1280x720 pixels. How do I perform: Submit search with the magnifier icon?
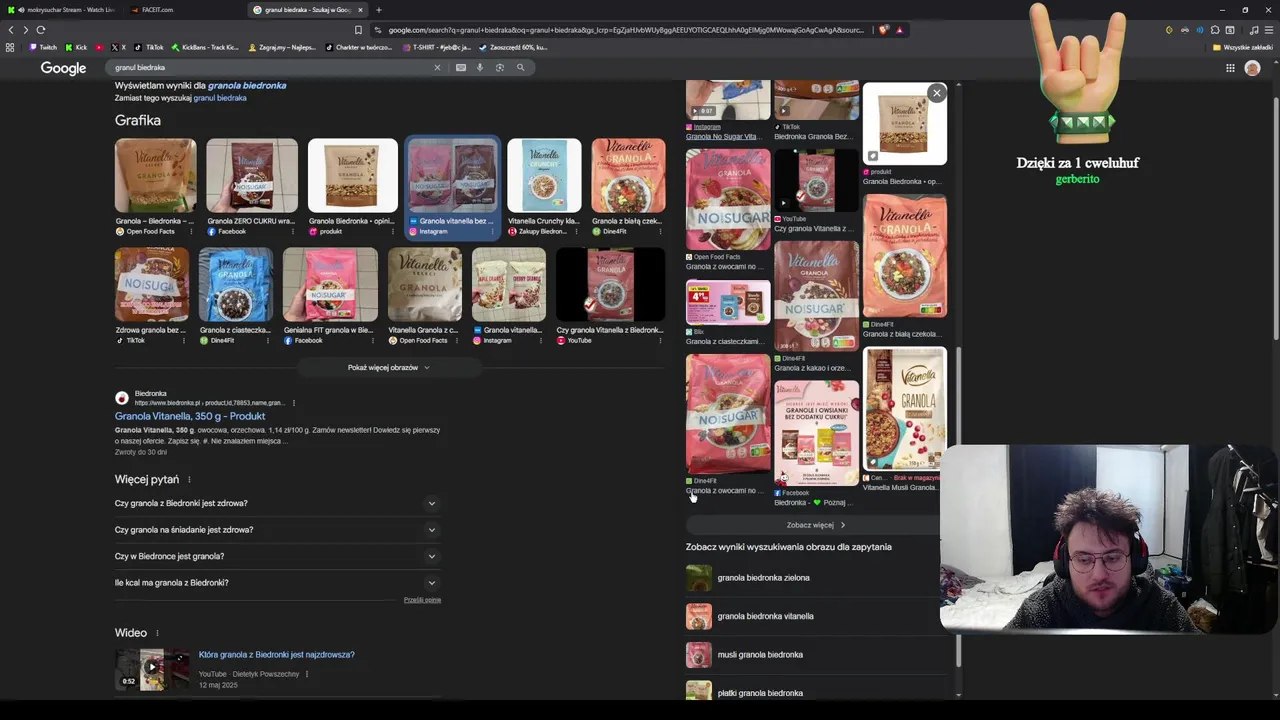[521, 68]
